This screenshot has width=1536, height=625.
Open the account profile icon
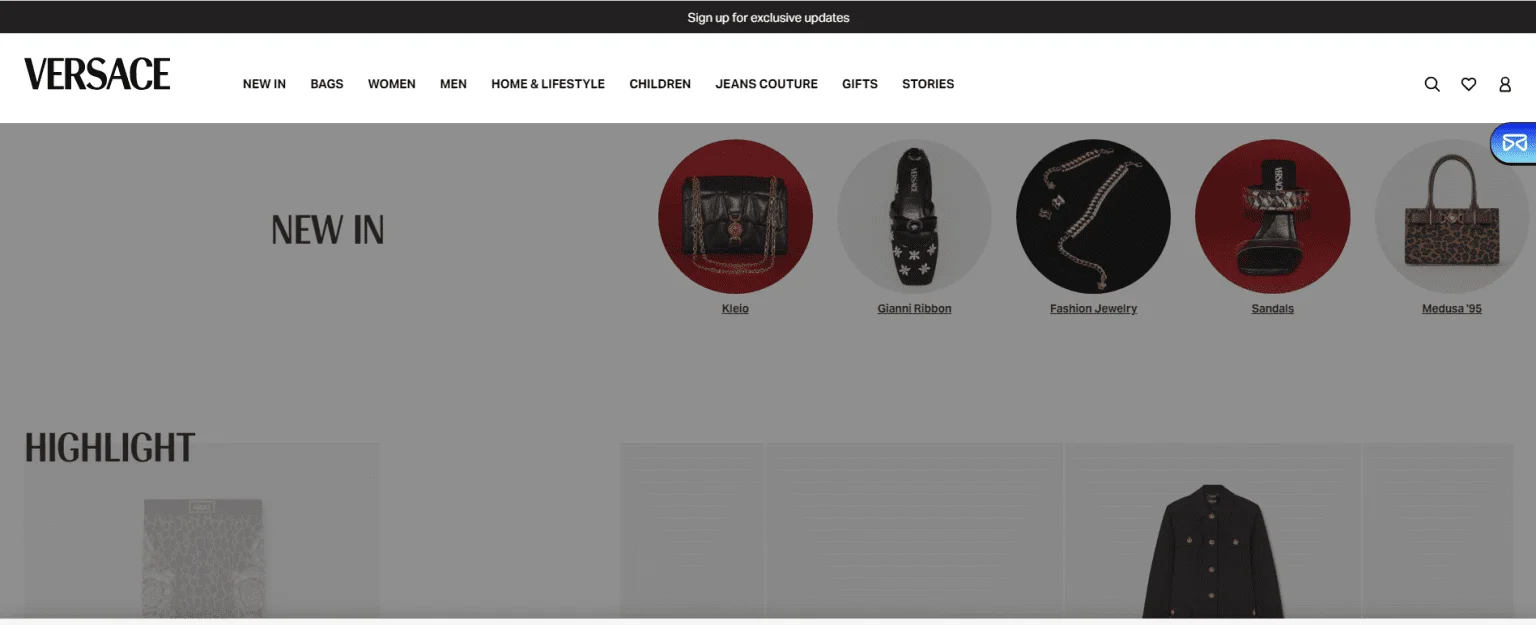pos(1504,84)
